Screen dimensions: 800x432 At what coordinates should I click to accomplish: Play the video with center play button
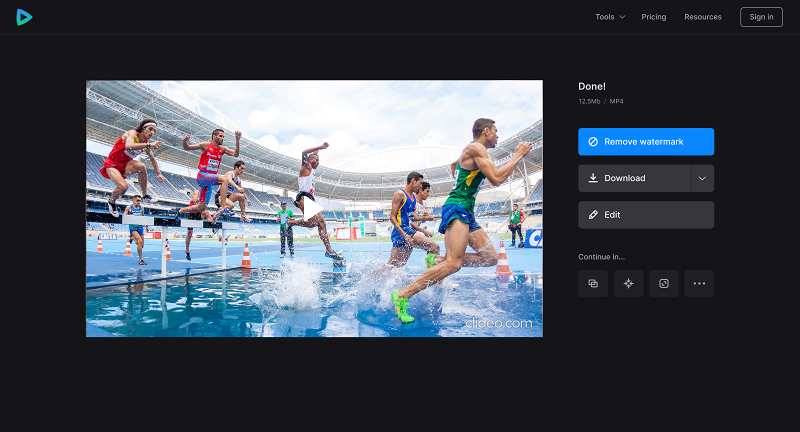[312, 209]
